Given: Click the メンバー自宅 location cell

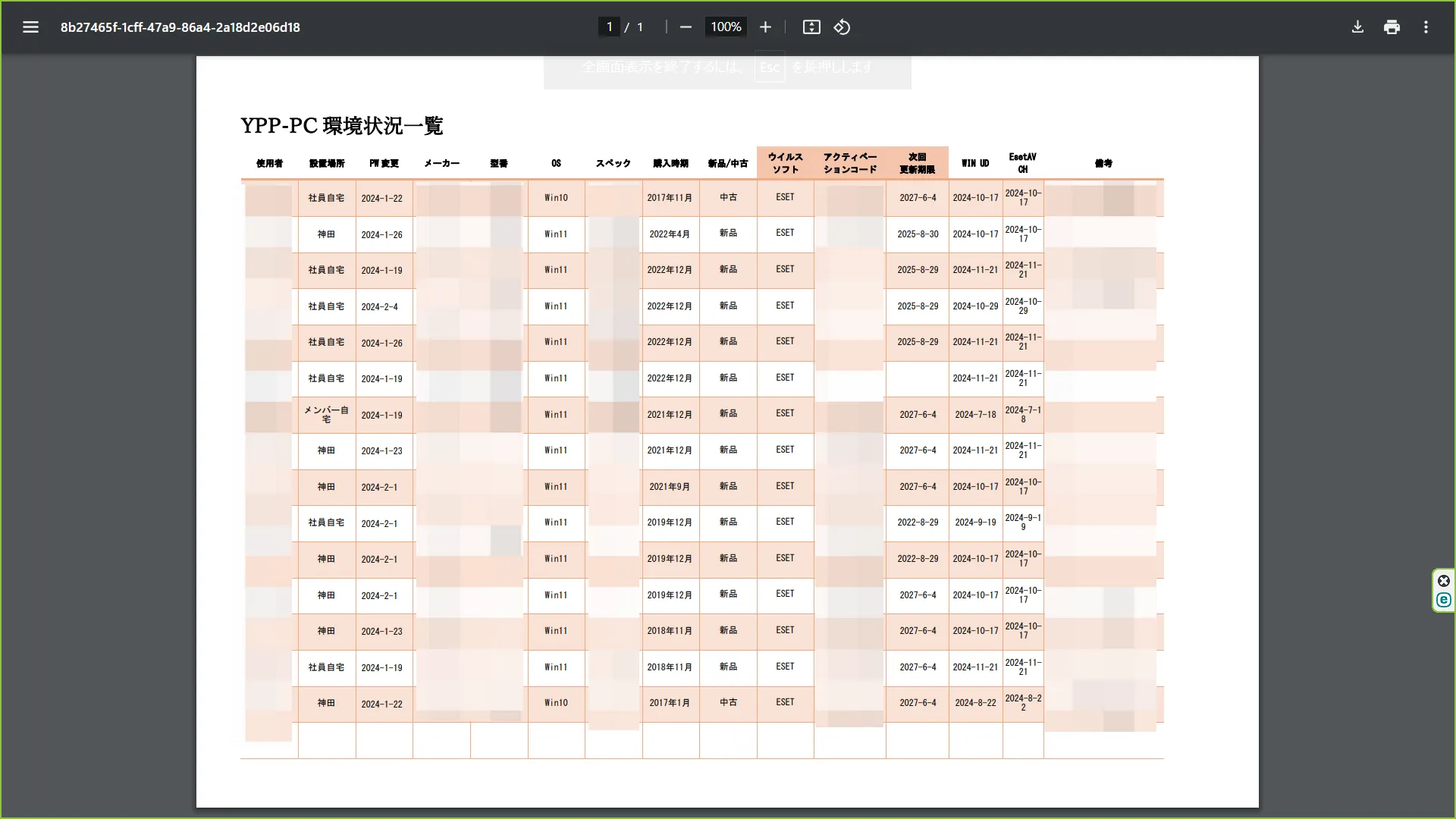Looking at the screenshot, I should coord(326,415).
